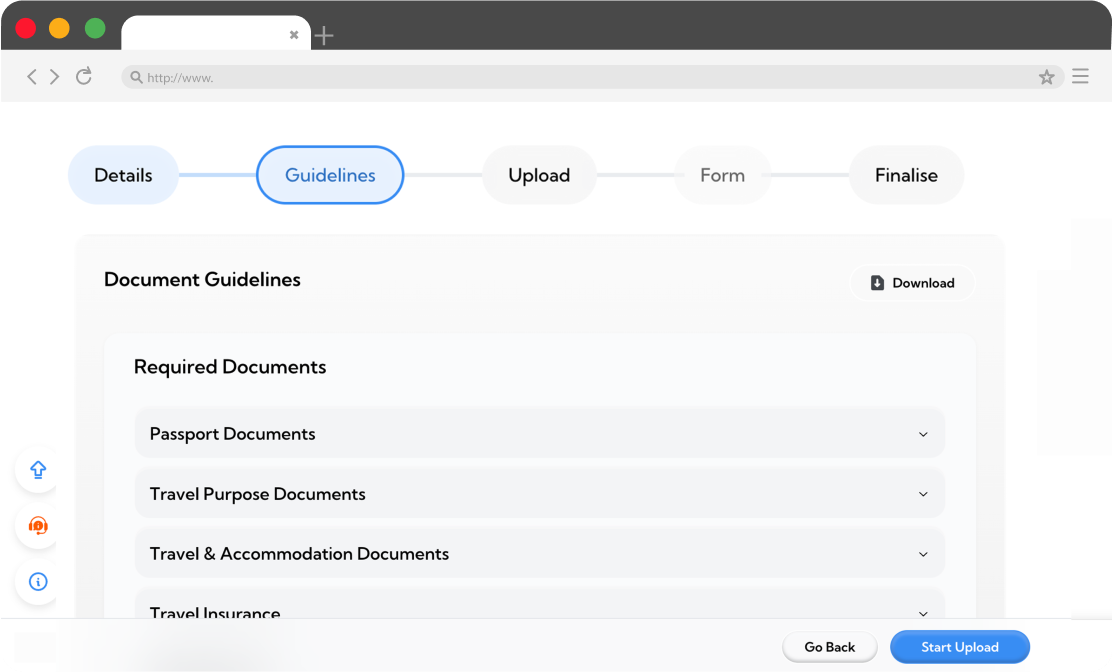
Task: Expand Travel Purpose Documents chevron
Action: point(923,494)
